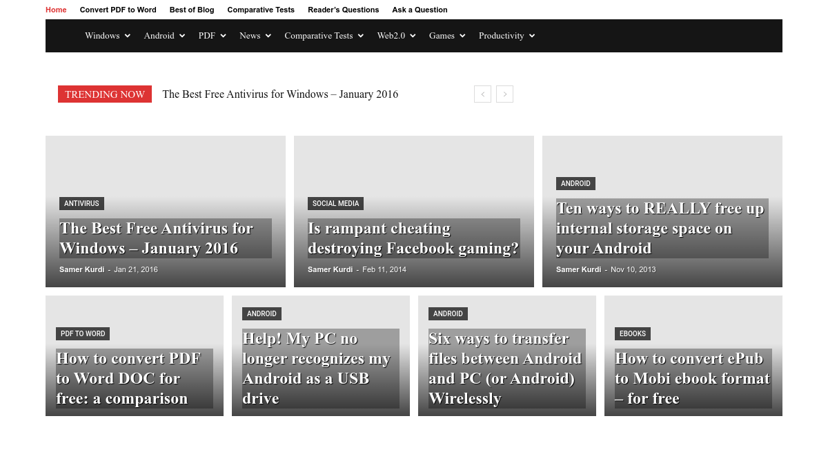Click ANDROID tag on Help My PC article
The width and height of the screenshot is (828, 465).
click(x=262, y=314)
